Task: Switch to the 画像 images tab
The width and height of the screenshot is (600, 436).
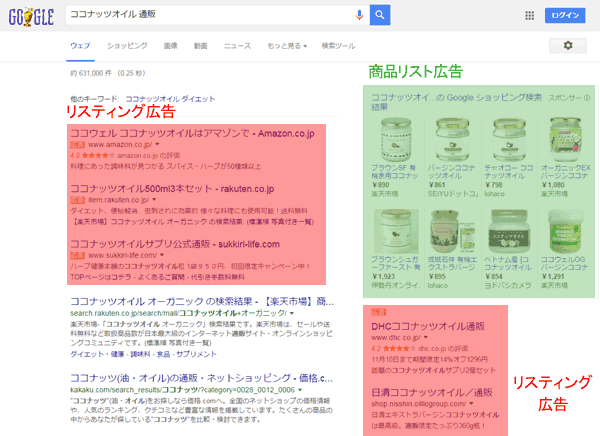Action: [x=170, y=46]
